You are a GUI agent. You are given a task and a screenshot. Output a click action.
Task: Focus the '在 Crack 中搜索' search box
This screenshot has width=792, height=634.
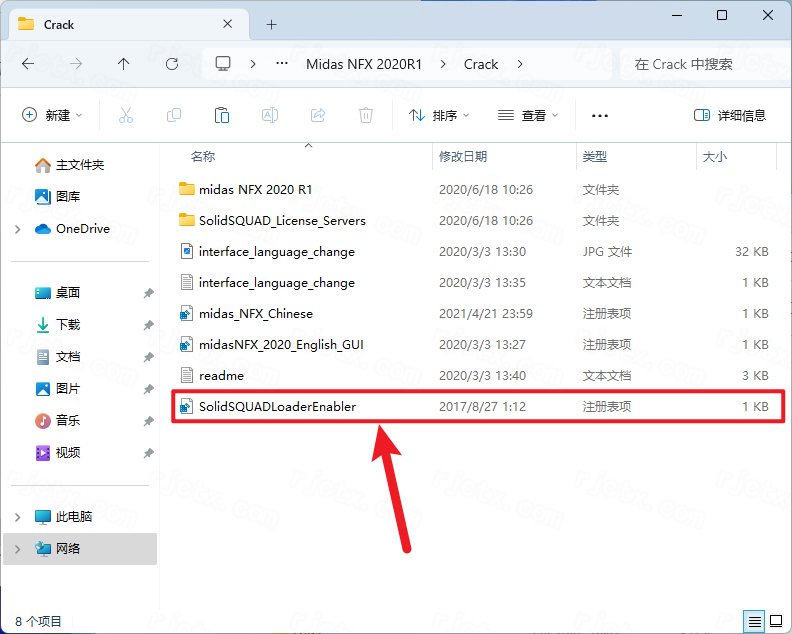tap(705, 64)
